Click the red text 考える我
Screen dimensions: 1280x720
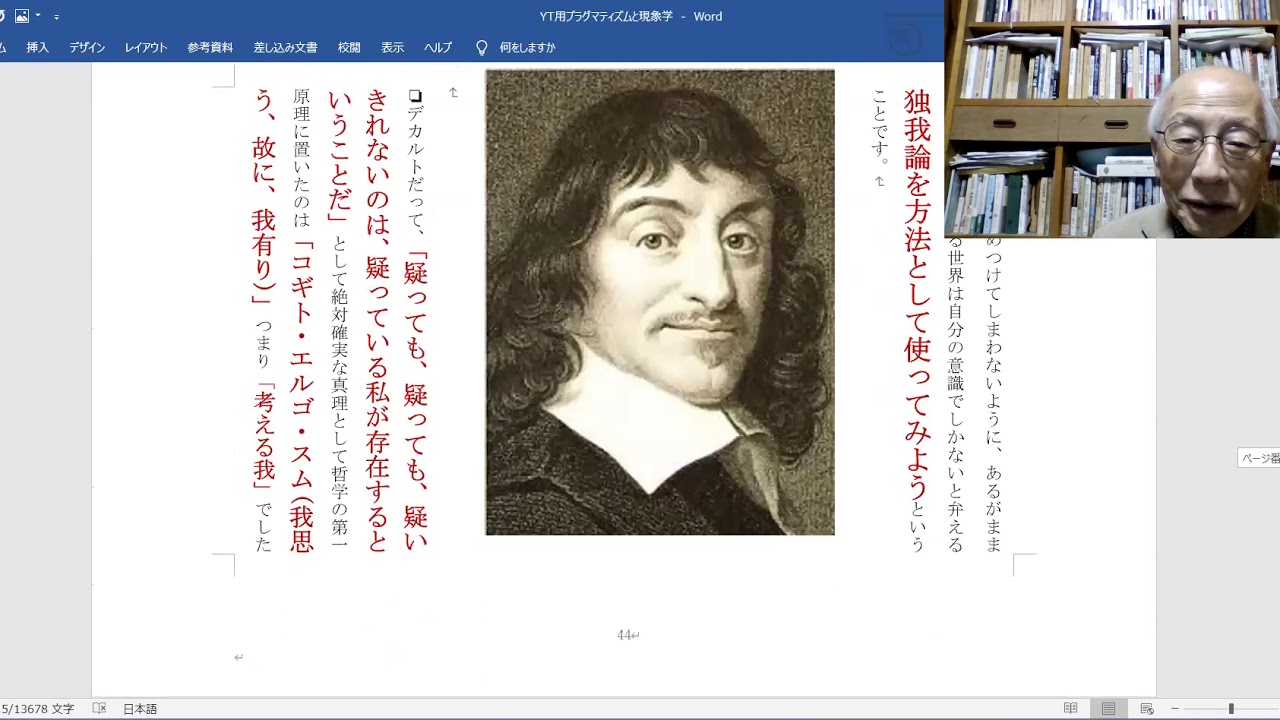264,439
